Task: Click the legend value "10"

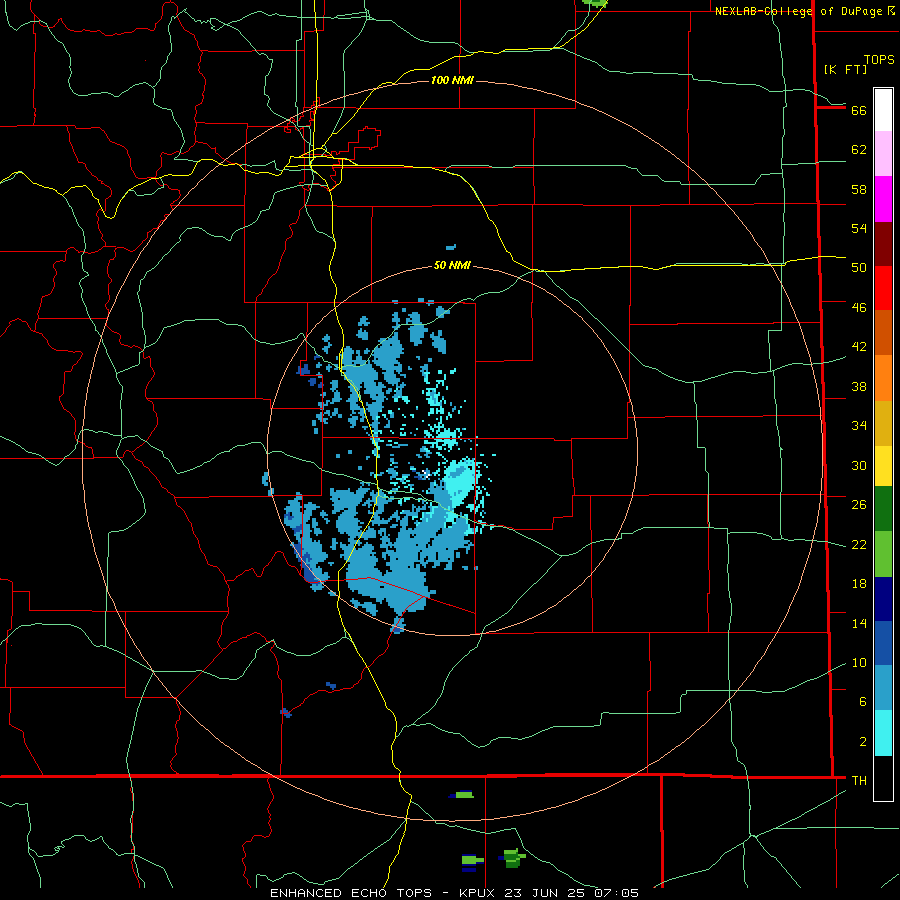Action: click(x=859, y=662)
